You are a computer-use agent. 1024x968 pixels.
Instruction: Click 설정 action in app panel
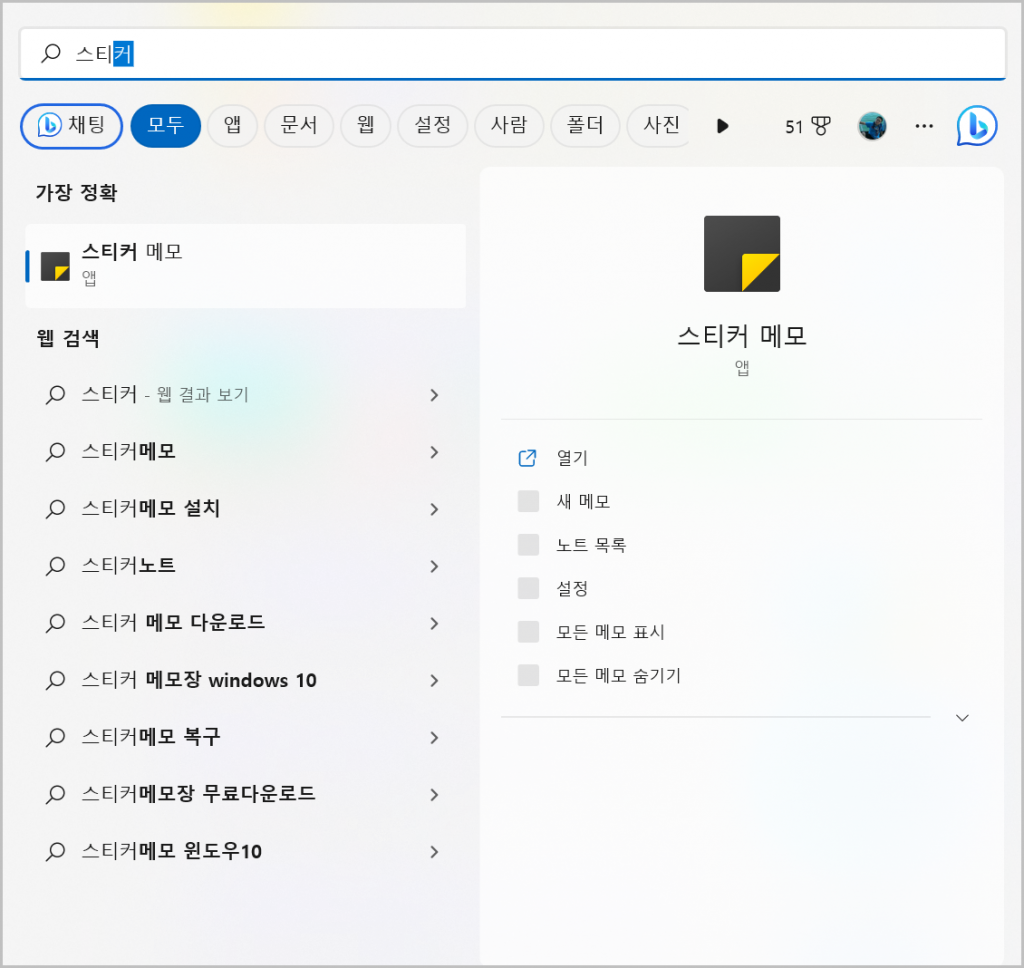point(572,589)
